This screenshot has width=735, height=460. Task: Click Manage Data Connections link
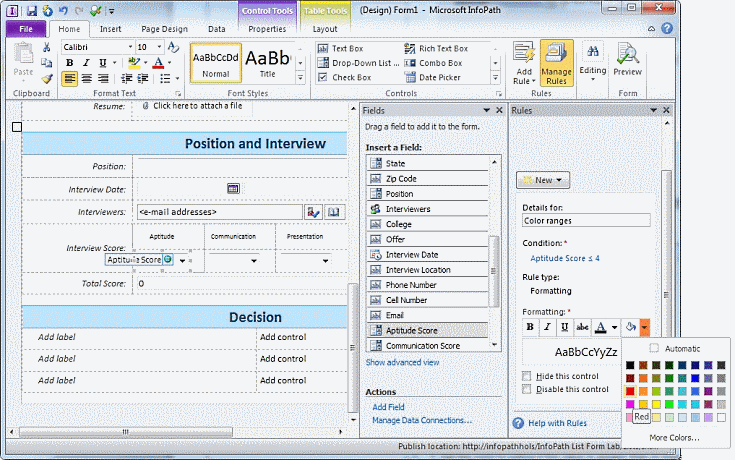(x=422, y=420)
